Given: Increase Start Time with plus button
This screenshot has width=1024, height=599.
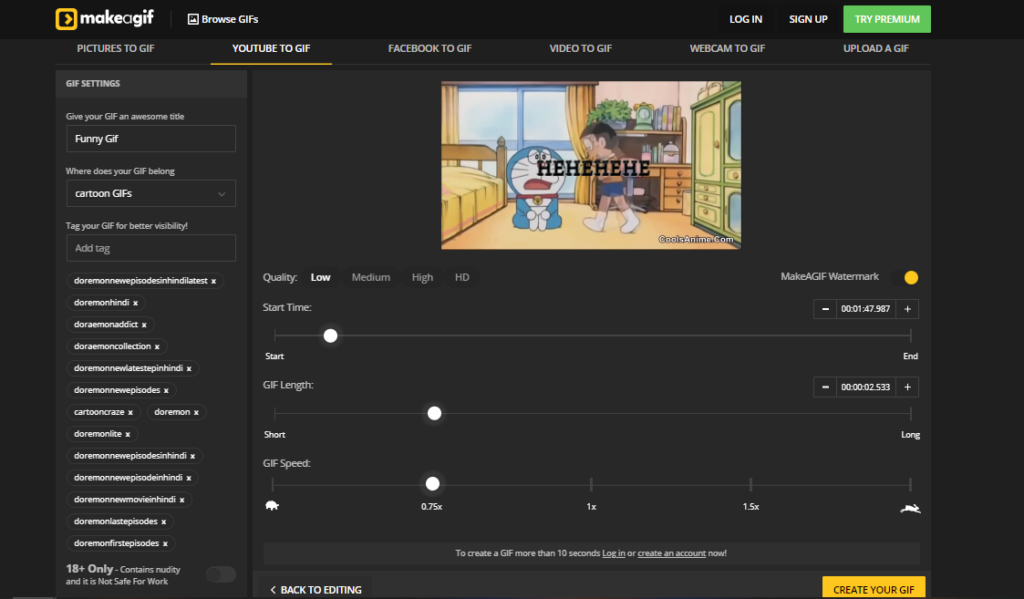Looking at the screenshot, I should pyautogui.click(x=907, y=309).
